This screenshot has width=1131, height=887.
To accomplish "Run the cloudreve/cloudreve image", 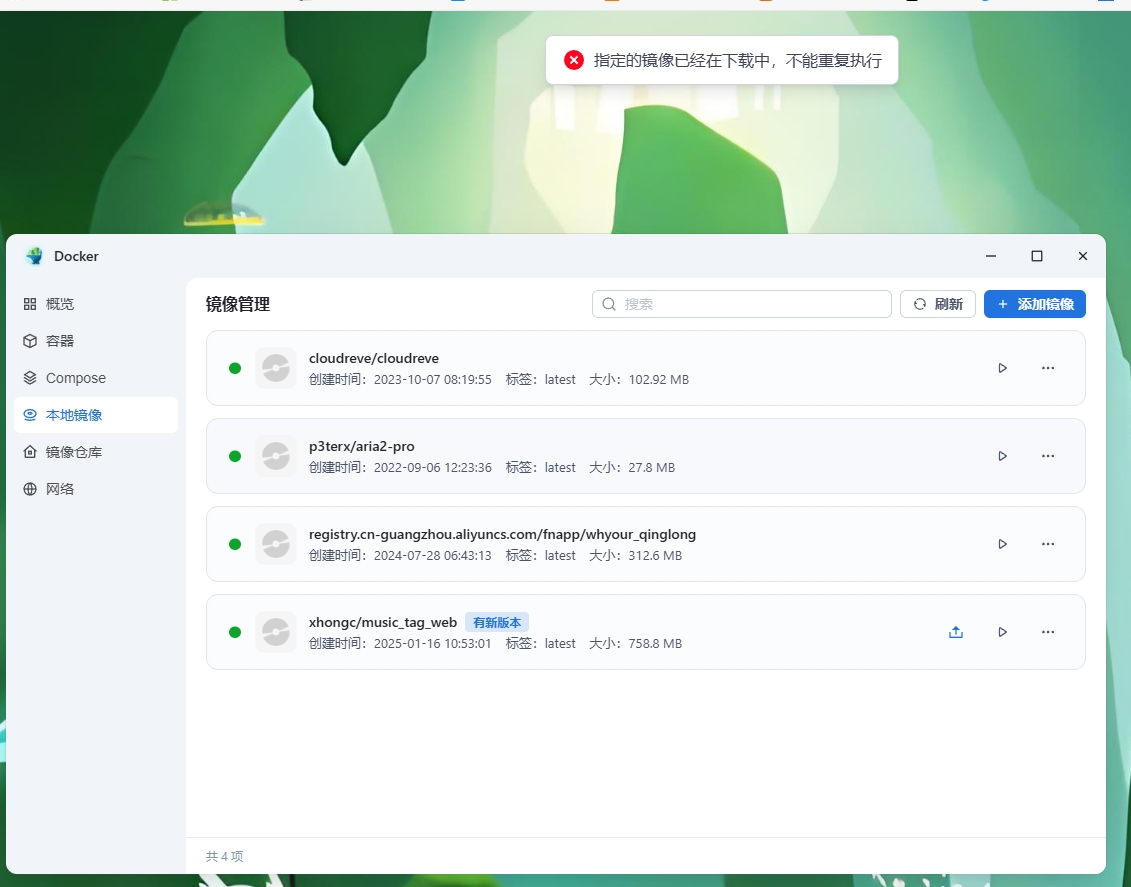I will 1003,368.
